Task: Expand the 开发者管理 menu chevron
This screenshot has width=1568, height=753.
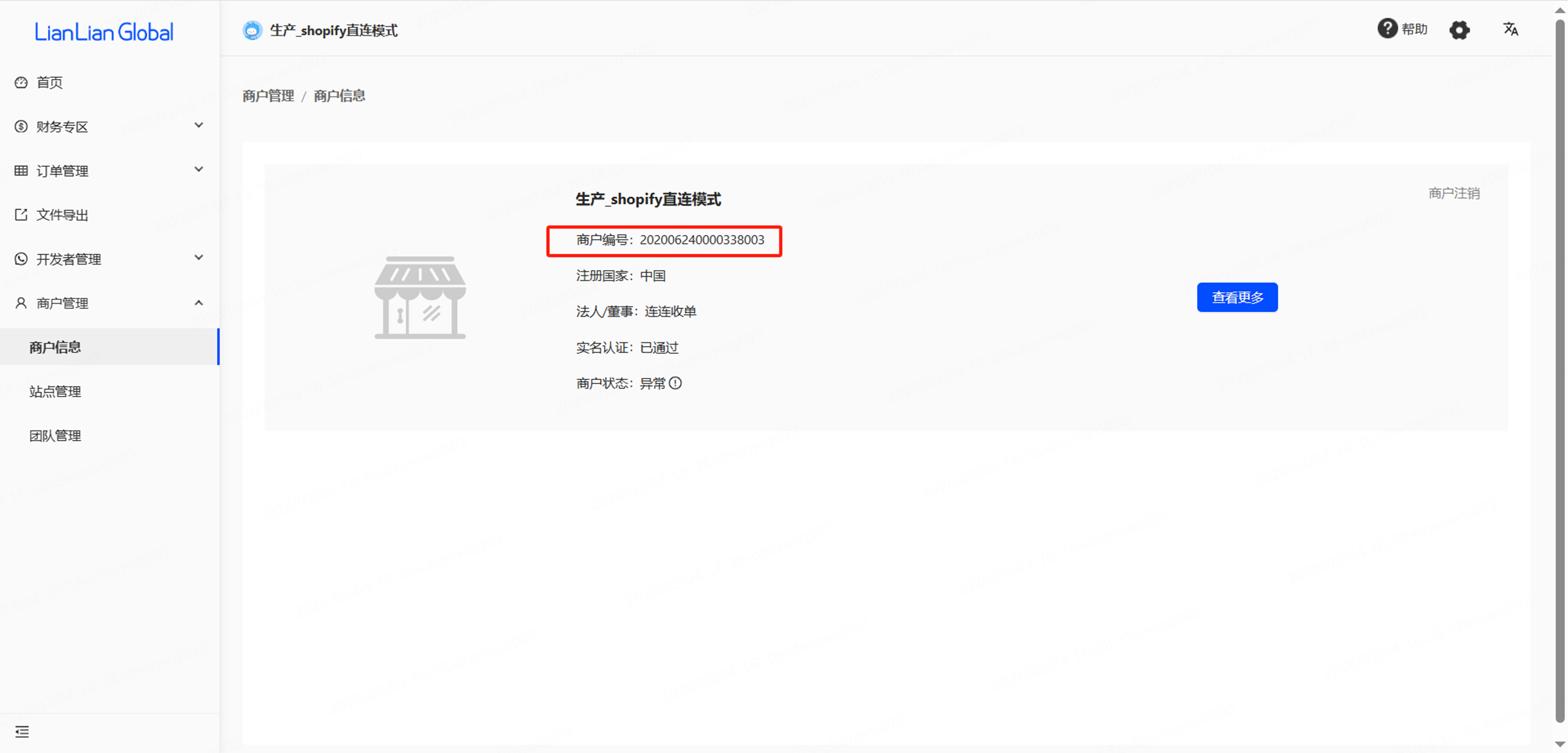Action: (x=199, y=258)
